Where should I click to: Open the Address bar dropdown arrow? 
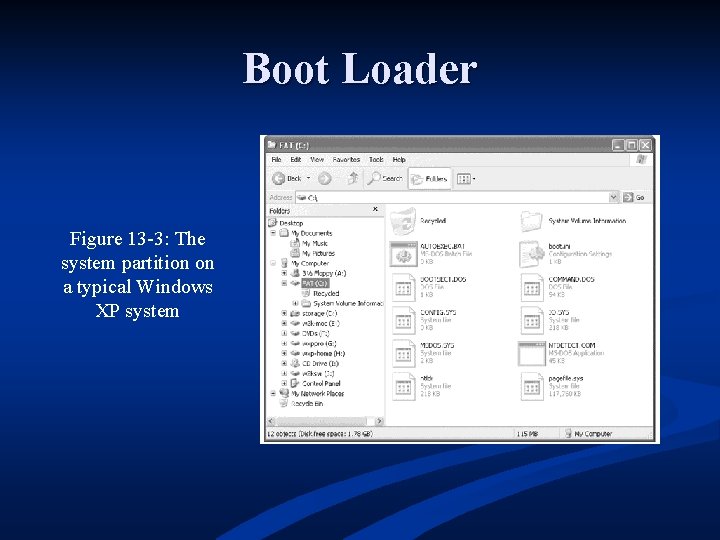pyautogui.click(x=613, y=197)
